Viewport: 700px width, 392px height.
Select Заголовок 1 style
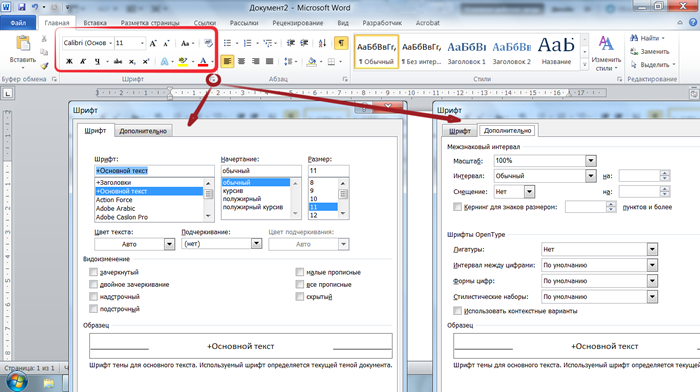click(x=467, y=52)
